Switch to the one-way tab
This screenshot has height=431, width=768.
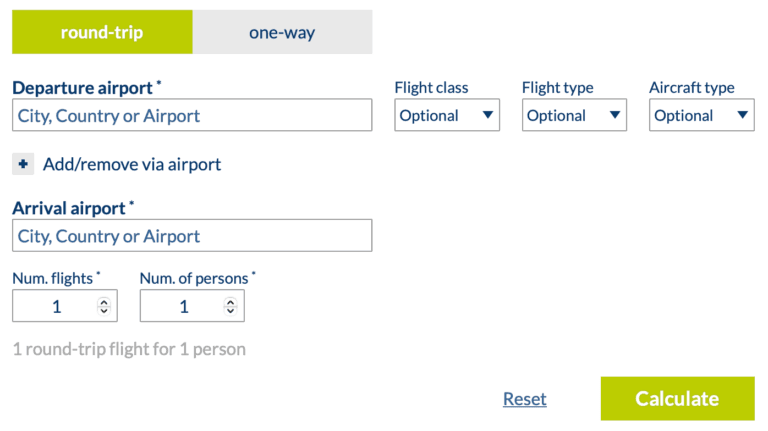[x=282, y=32]
